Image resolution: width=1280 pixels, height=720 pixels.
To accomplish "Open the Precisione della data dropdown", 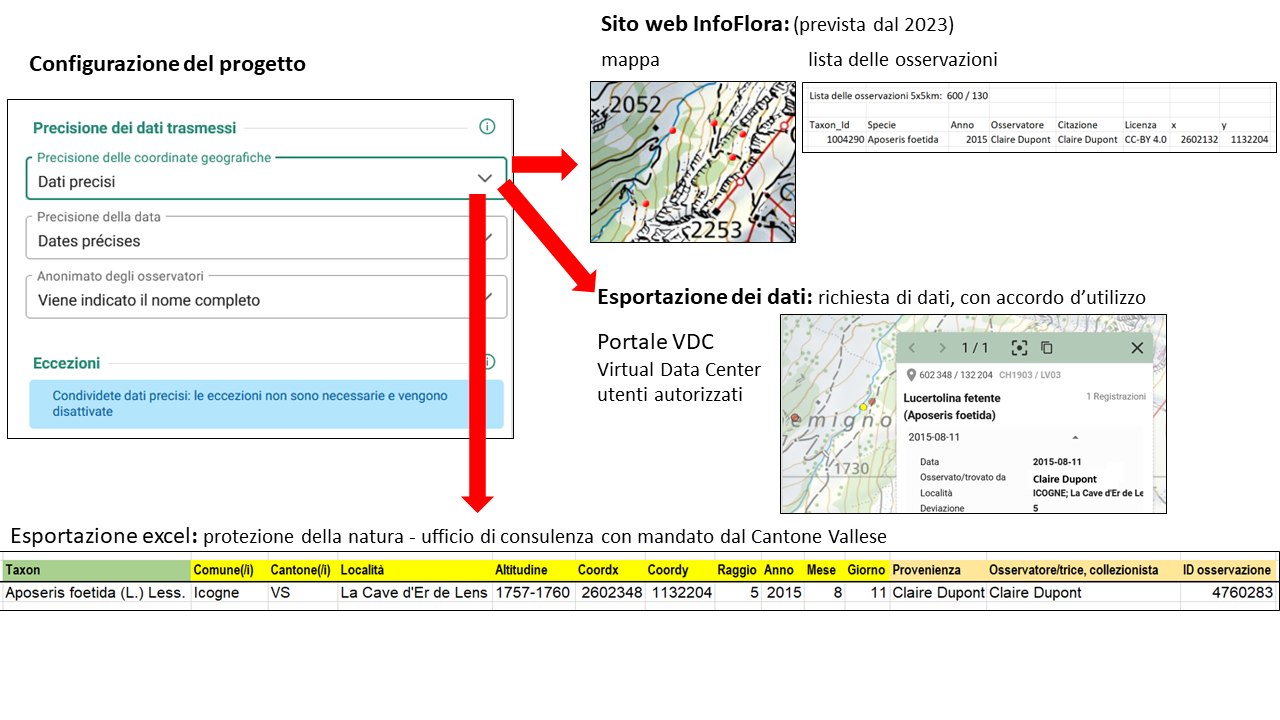I will pyautogui.click(x=267, y=237).
